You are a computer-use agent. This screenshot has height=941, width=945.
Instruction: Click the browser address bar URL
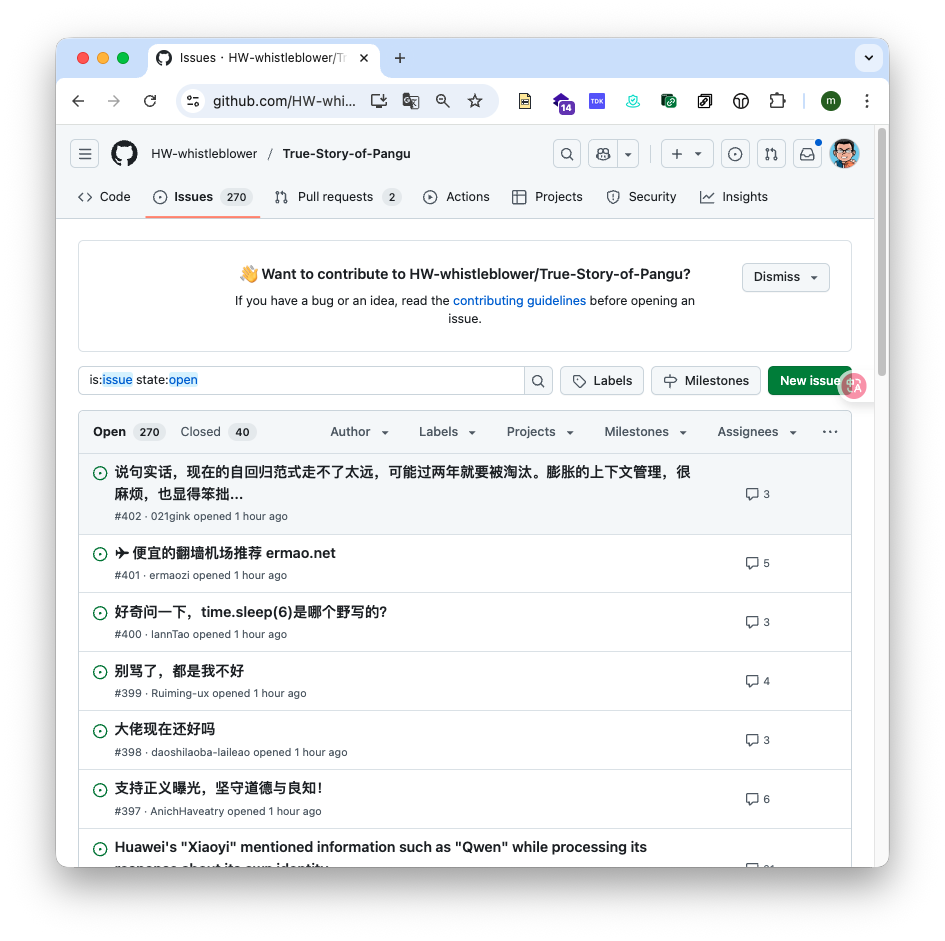(284, 101)
